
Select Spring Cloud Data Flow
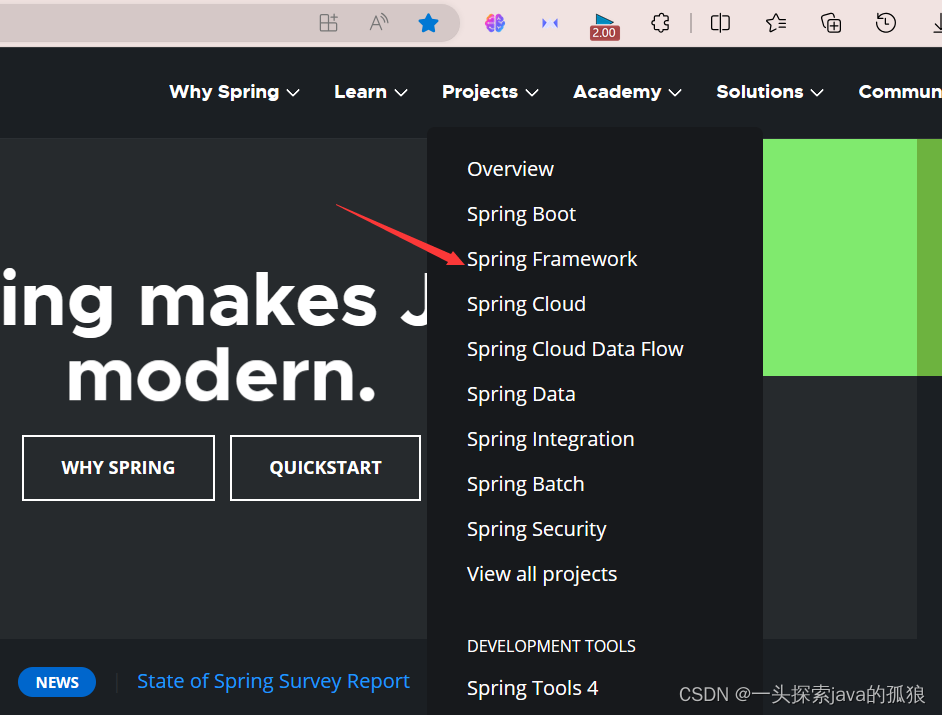point(576,350)
